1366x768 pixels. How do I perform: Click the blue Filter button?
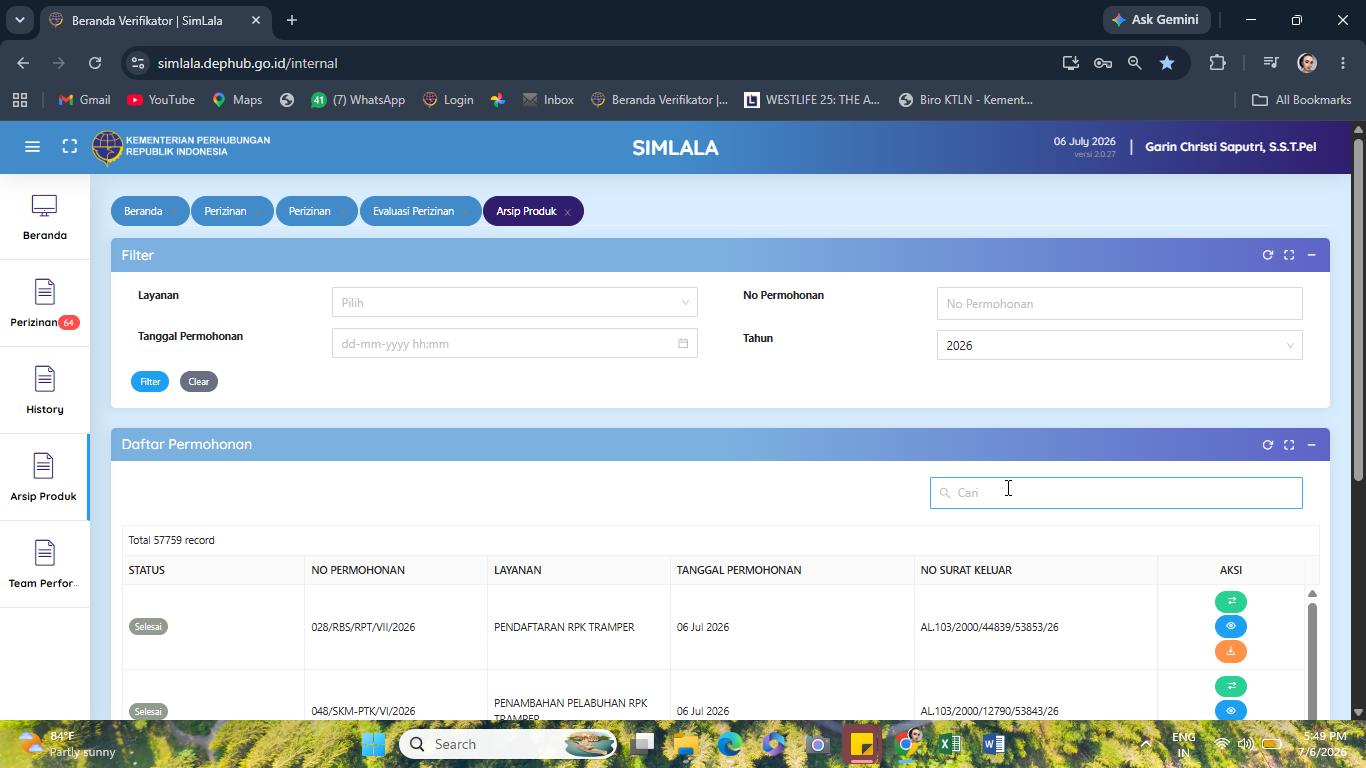coord(150,381)
